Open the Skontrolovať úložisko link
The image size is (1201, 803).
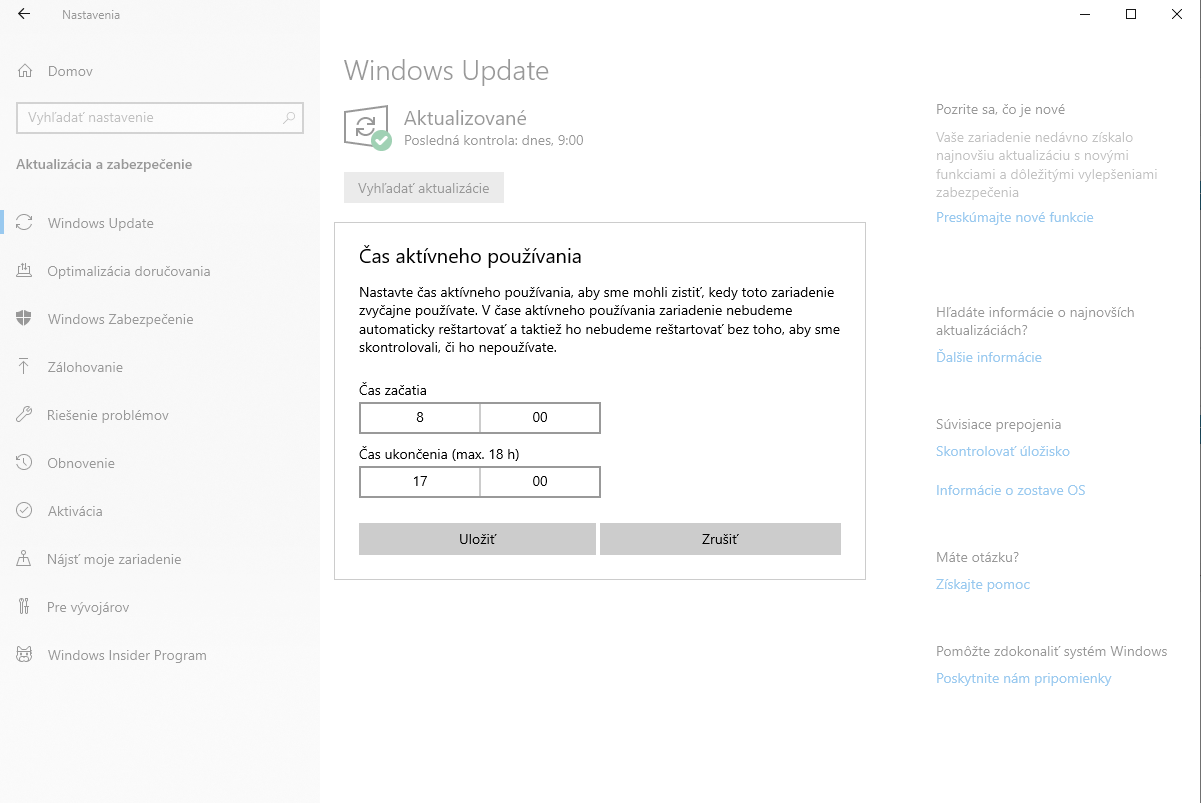pyautogui.click(x=1003, y=451)
